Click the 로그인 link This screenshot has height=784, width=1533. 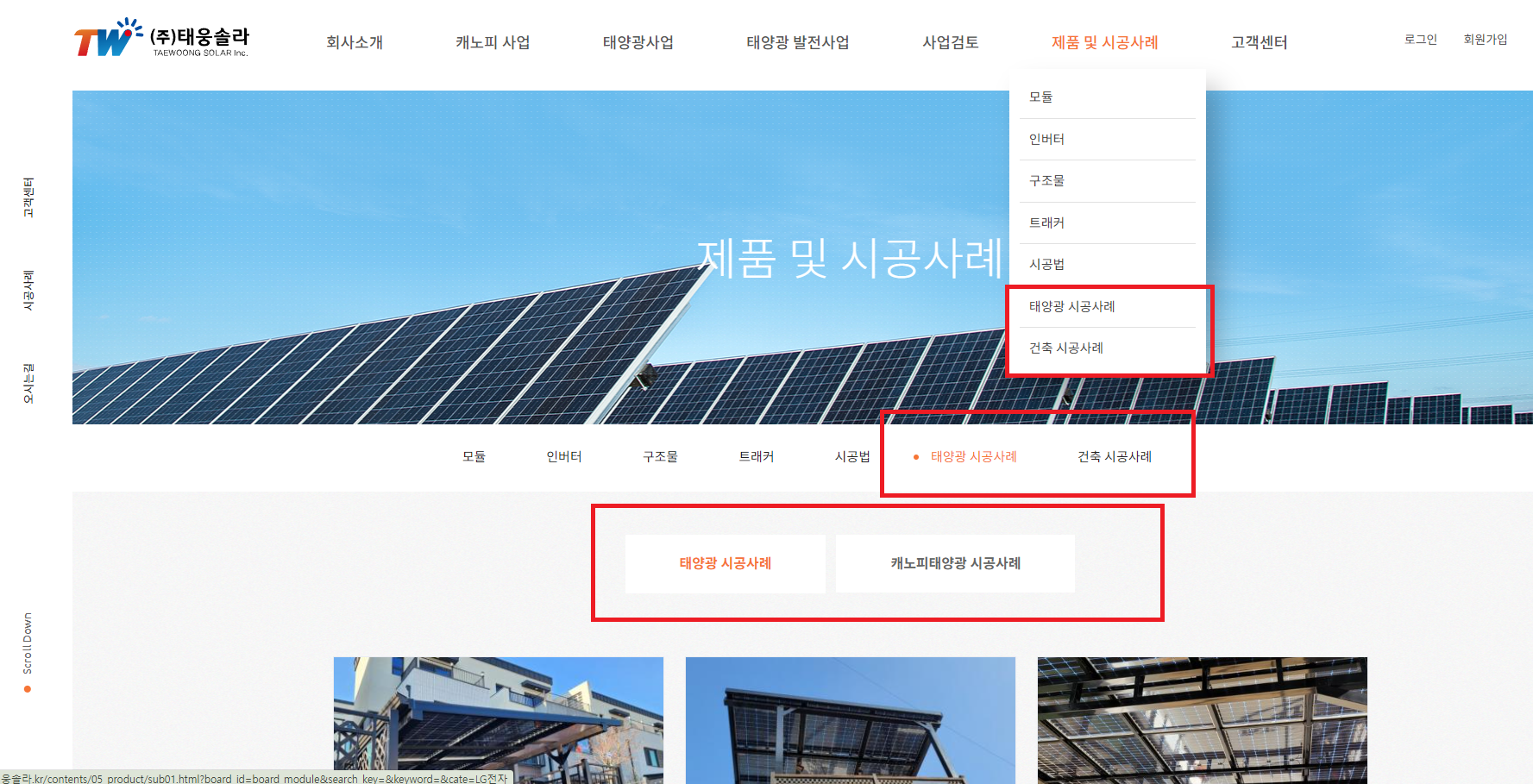tap(1421, 40)
